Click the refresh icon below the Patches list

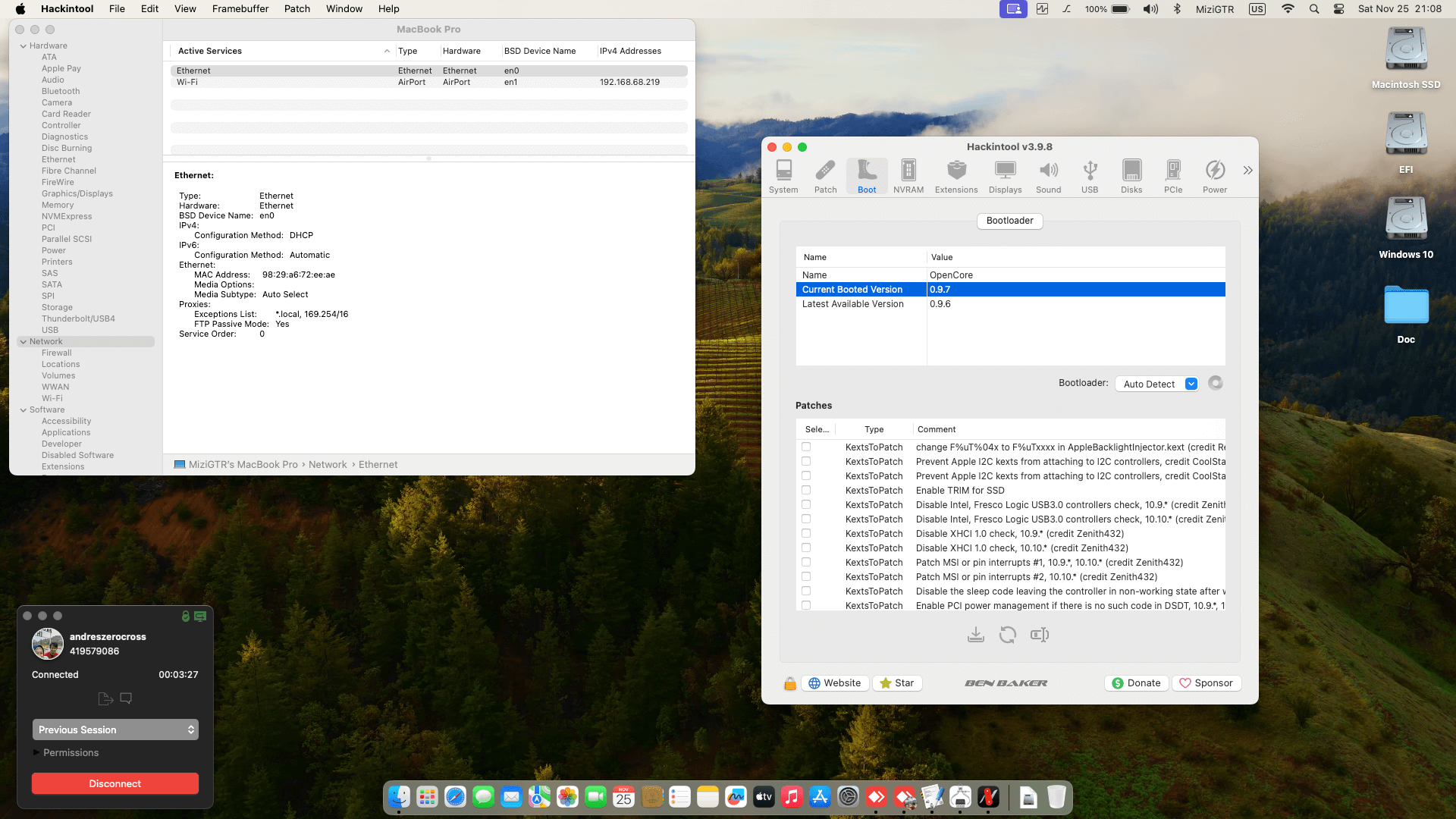pos(1008,635)
